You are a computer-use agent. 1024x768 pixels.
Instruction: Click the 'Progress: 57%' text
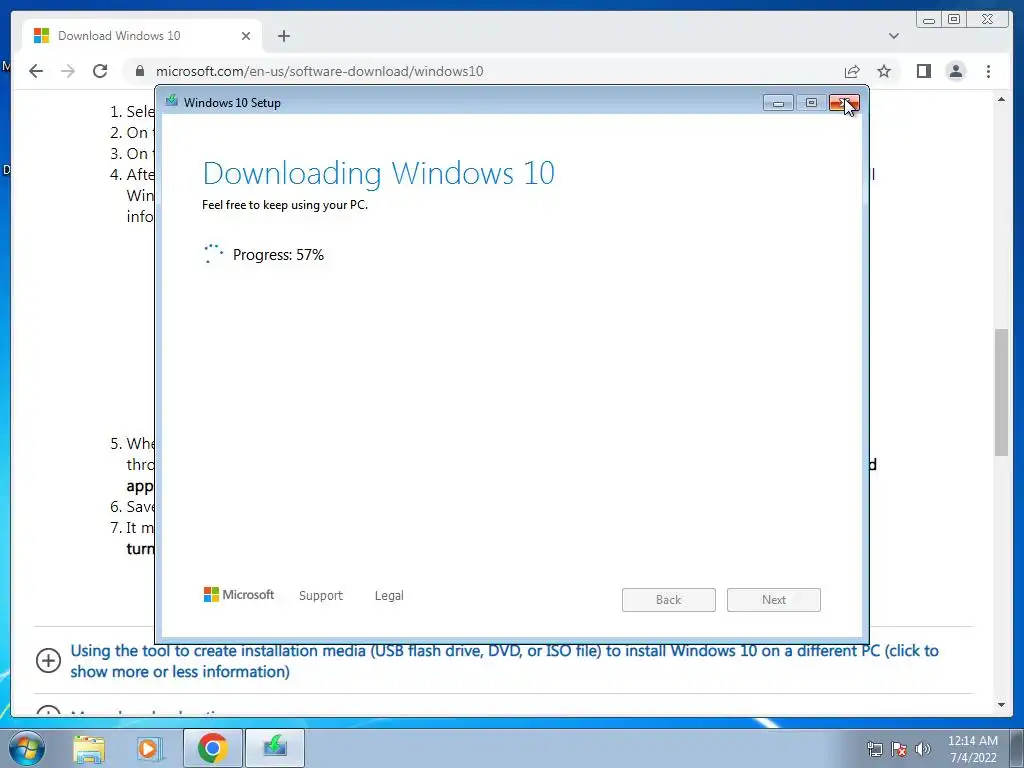pos(278,255)
